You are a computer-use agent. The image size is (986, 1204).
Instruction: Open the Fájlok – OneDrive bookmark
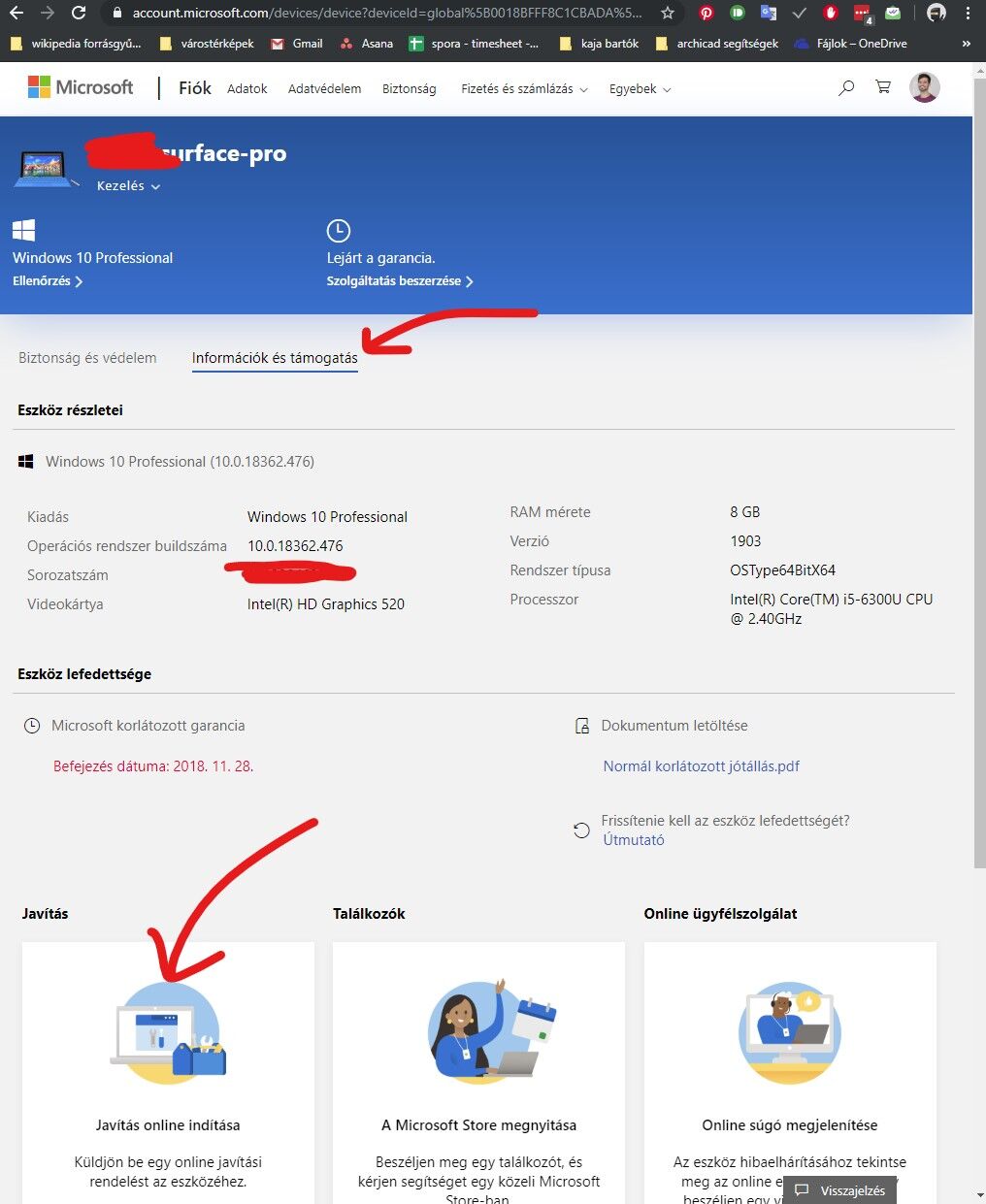[850, 44]
